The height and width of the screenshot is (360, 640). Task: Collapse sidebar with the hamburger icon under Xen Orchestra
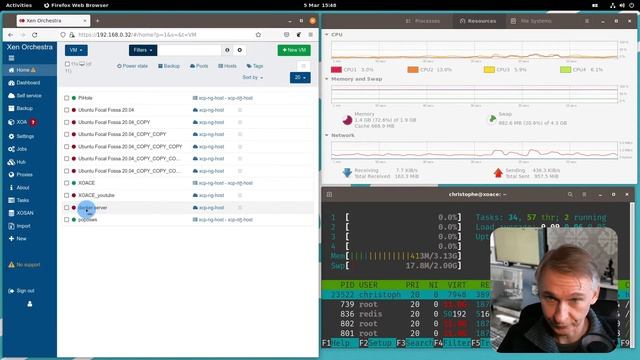(11, 58)
